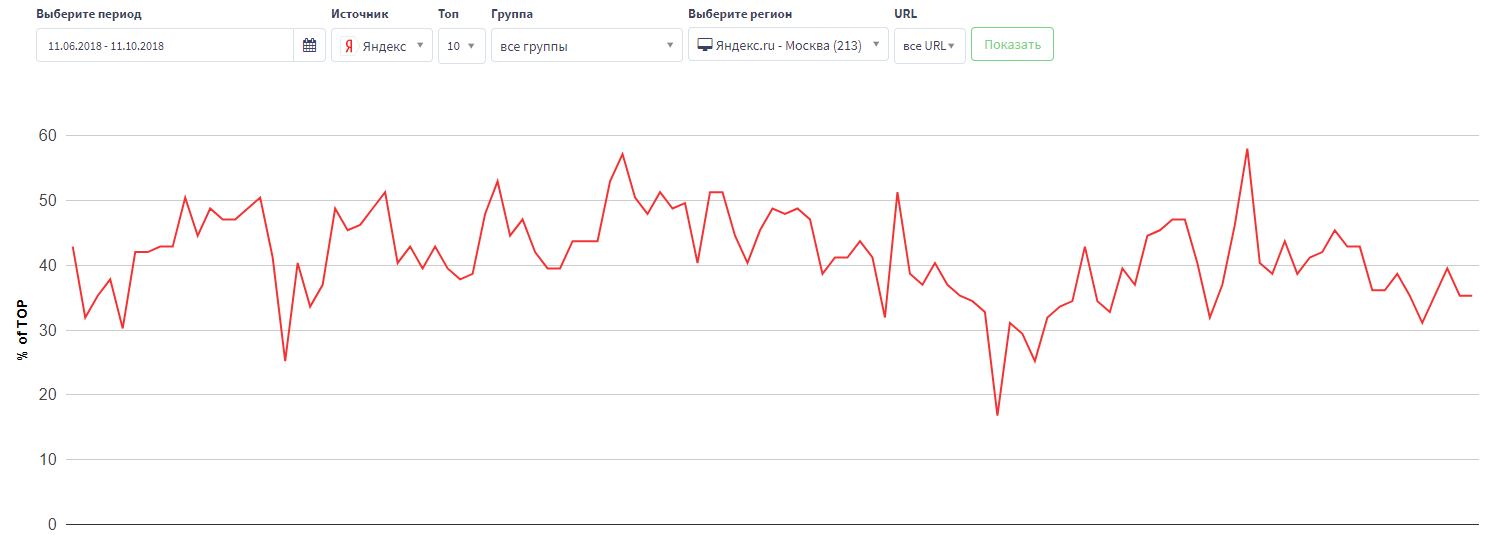Click the 'Источник' label text
1488x537 pixels.
point(360,15)
